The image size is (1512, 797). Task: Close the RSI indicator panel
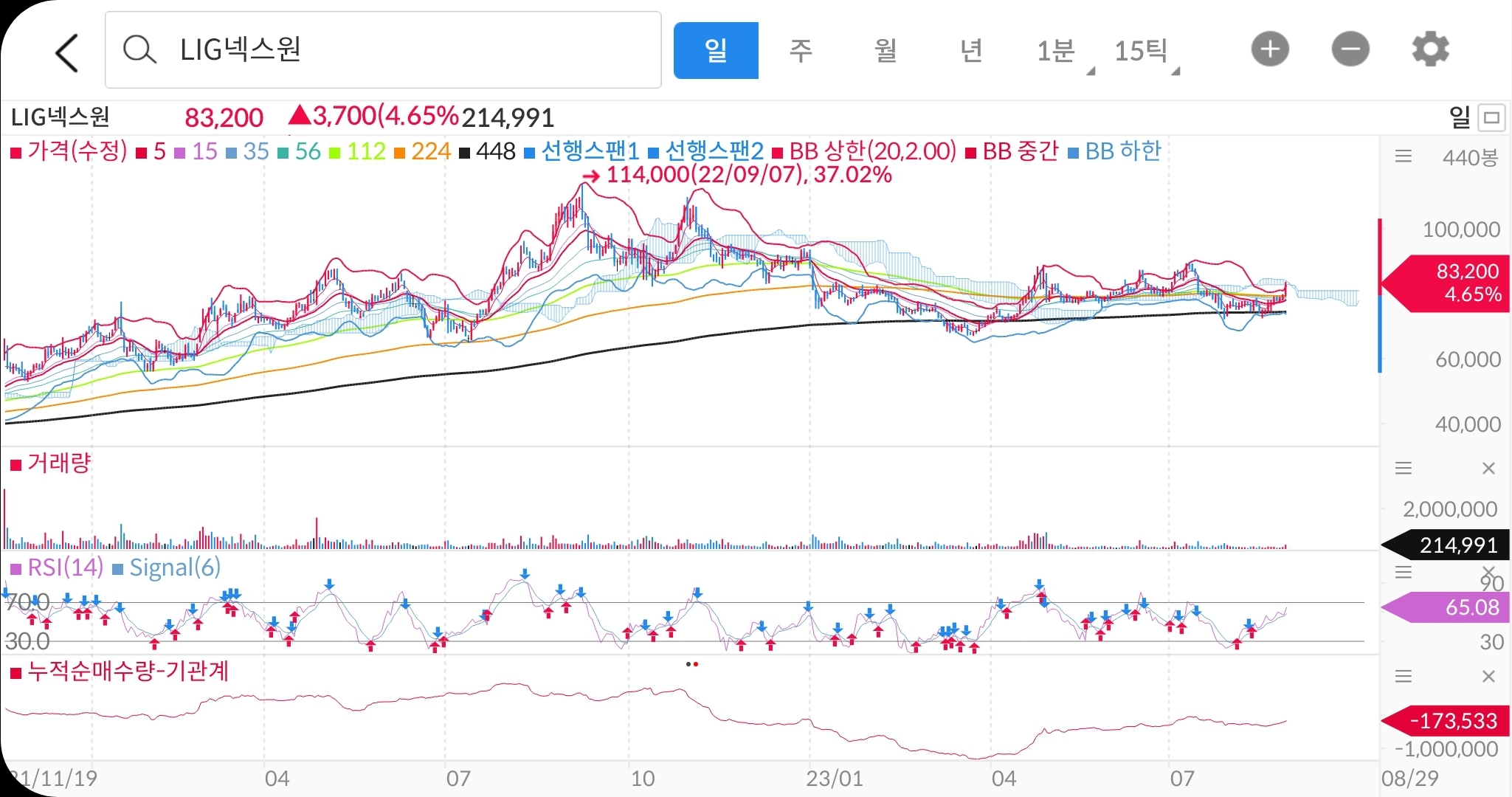click(x=1488, y=571)
